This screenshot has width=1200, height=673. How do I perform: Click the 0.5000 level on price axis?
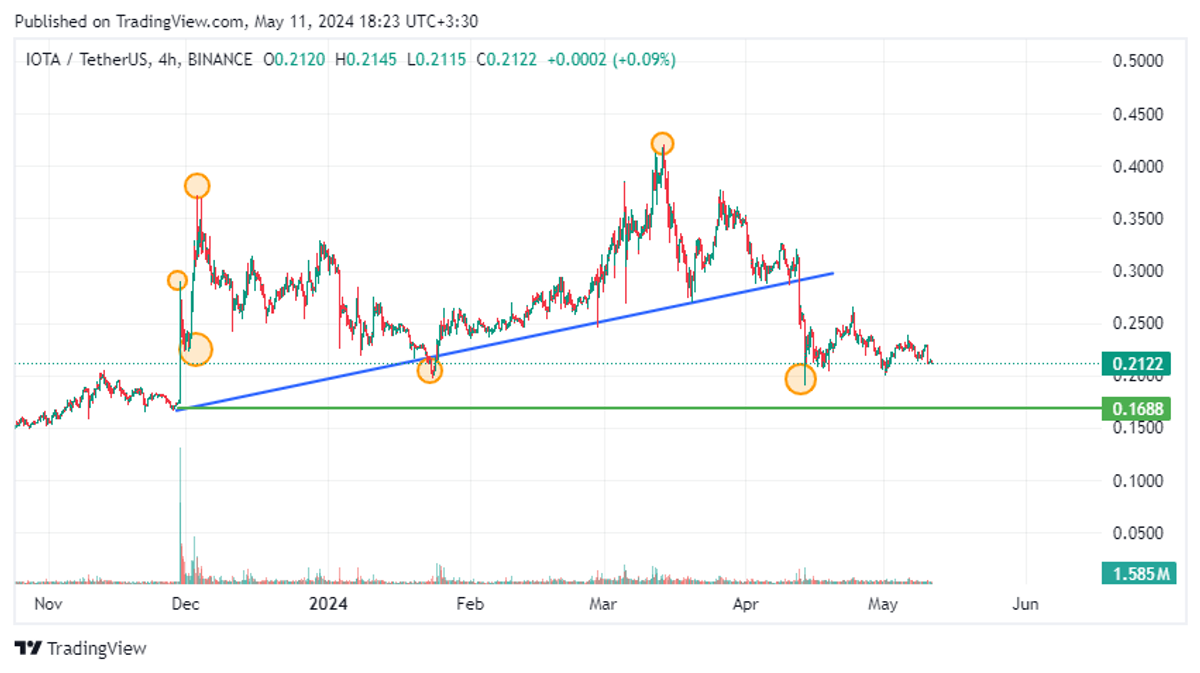(x=1138, y=61)
